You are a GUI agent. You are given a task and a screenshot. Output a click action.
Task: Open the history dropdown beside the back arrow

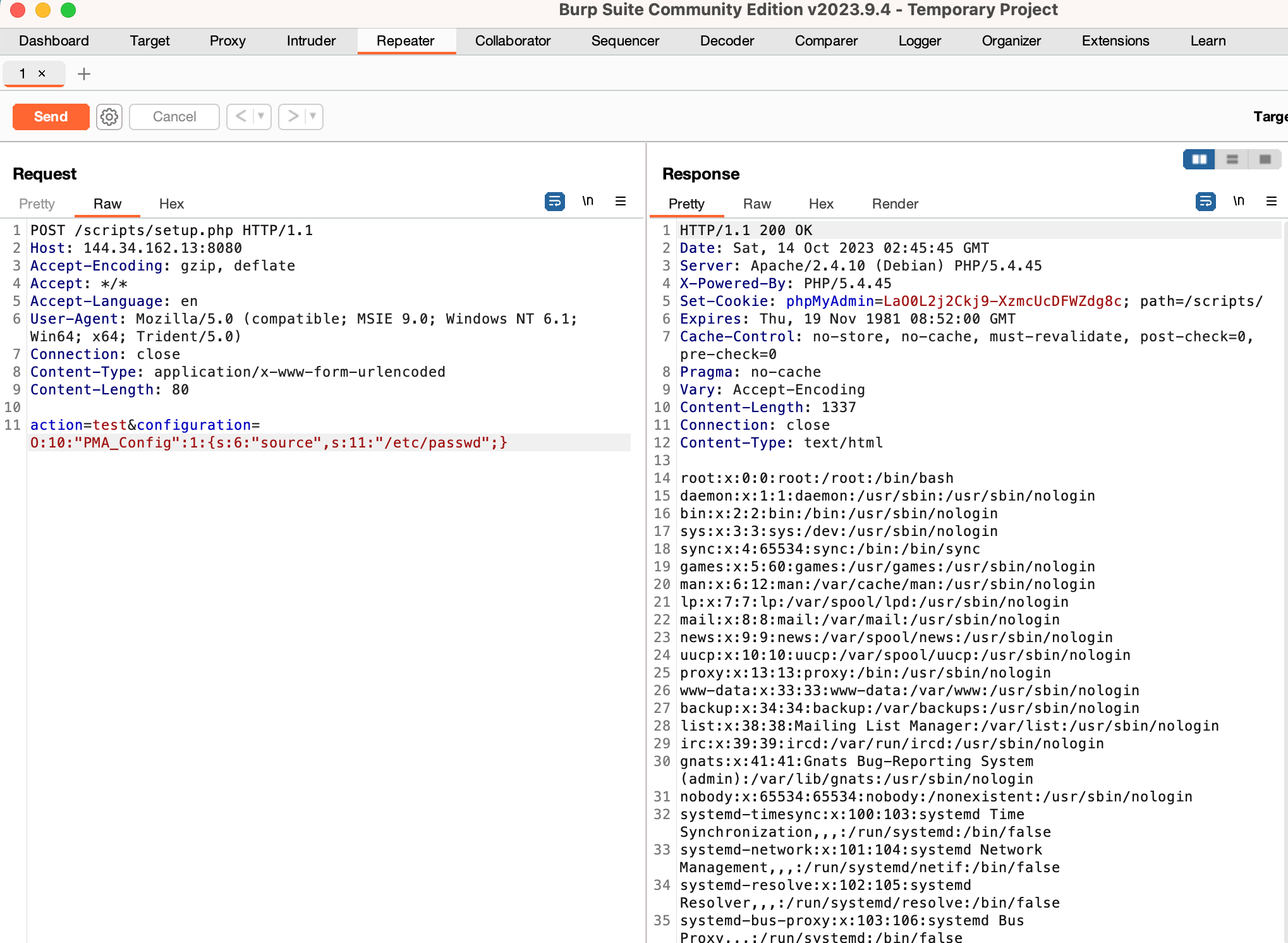point(259,117)
